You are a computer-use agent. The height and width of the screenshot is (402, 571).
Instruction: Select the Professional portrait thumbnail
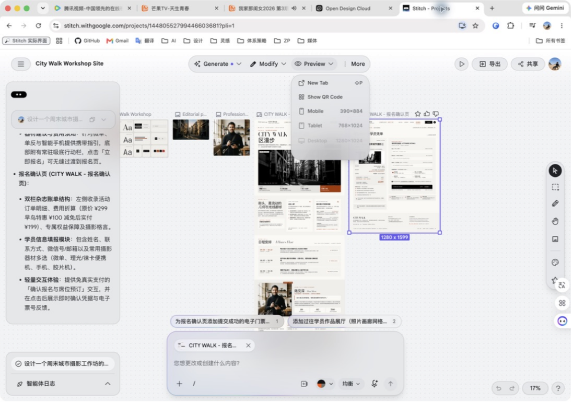point(232,137)
